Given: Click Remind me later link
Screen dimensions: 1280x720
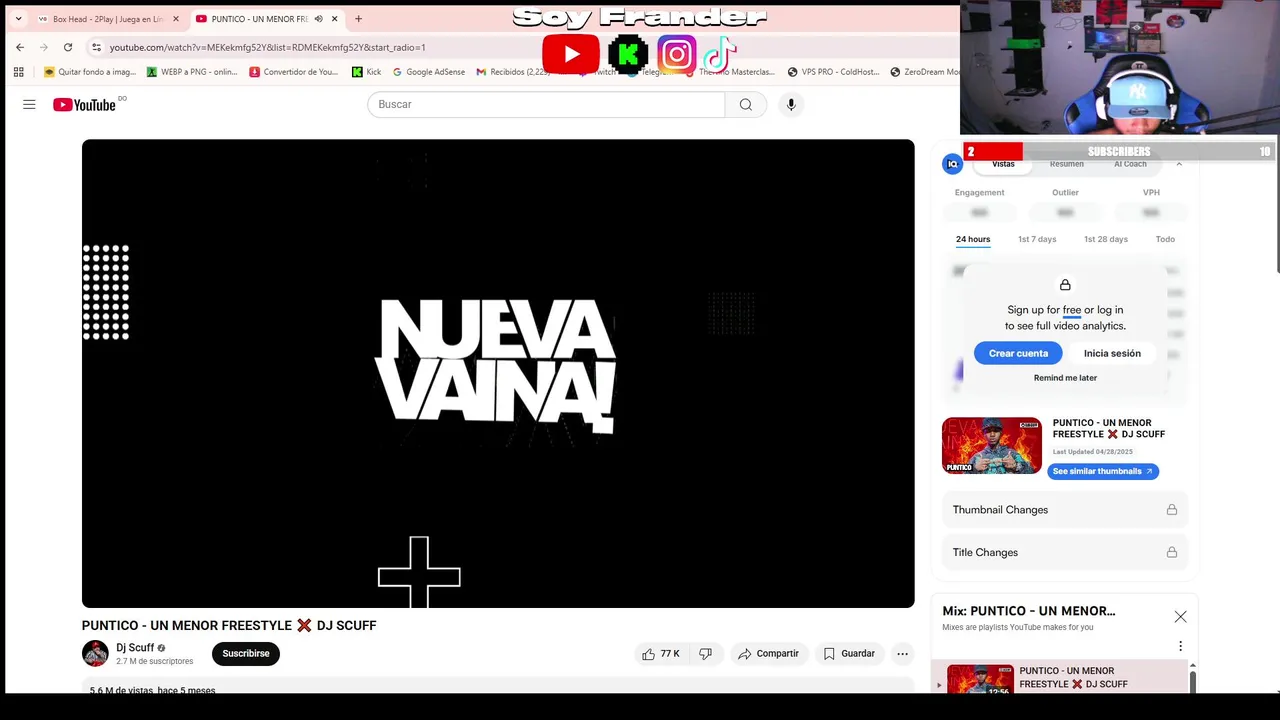Looking at the screenshot, I should tap(1065, 378).
